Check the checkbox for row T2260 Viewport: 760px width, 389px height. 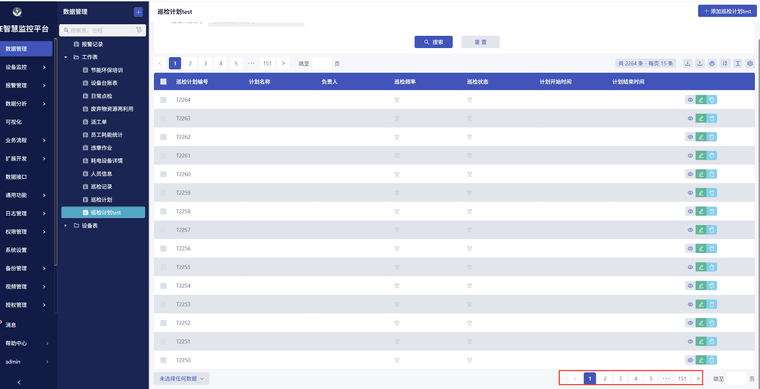(x=163, y=174)
